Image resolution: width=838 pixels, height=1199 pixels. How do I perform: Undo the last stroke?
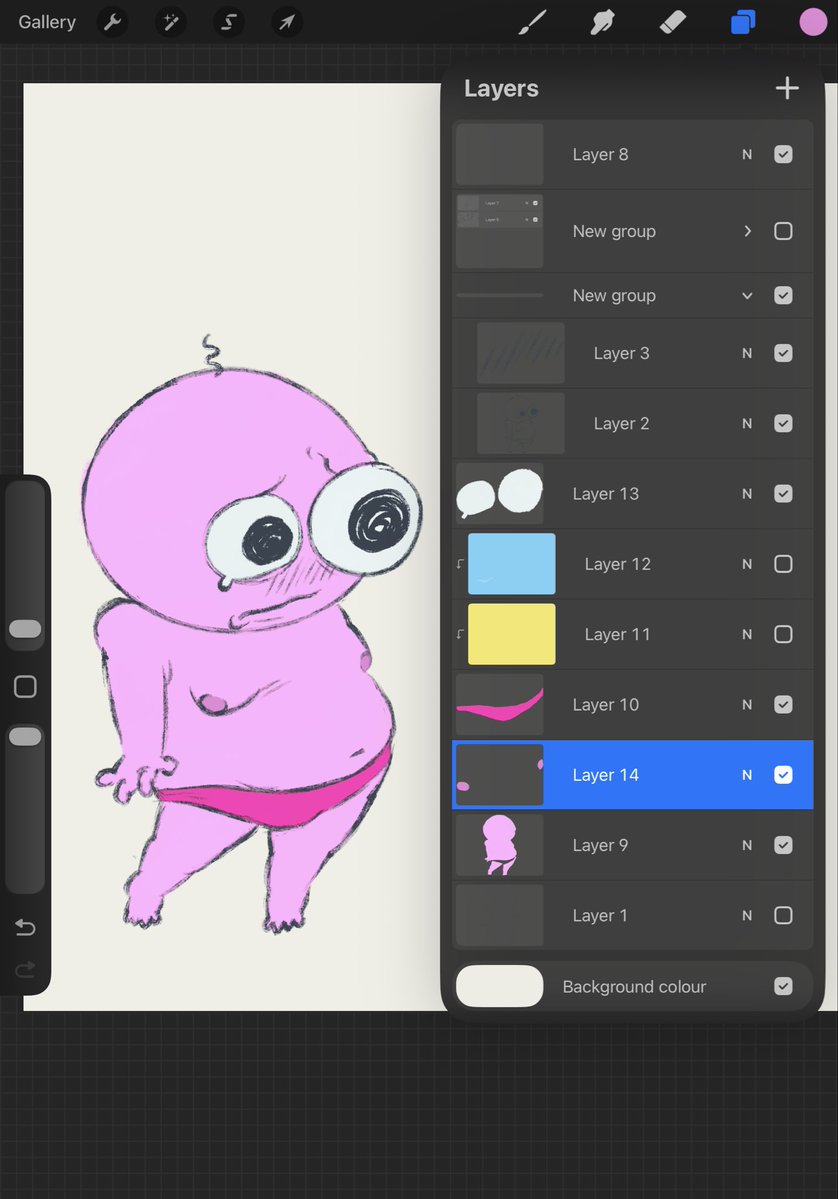pyautogui.click(x=25, y=928)
